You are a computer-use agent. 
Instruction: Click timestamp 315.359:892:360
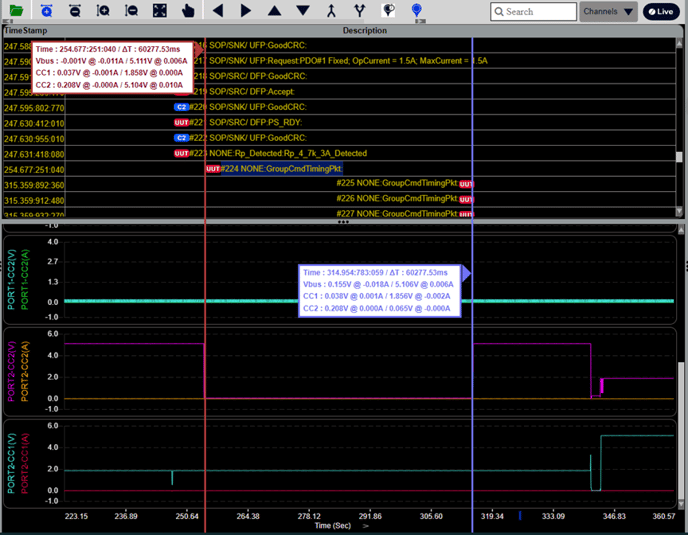(34, 185)
